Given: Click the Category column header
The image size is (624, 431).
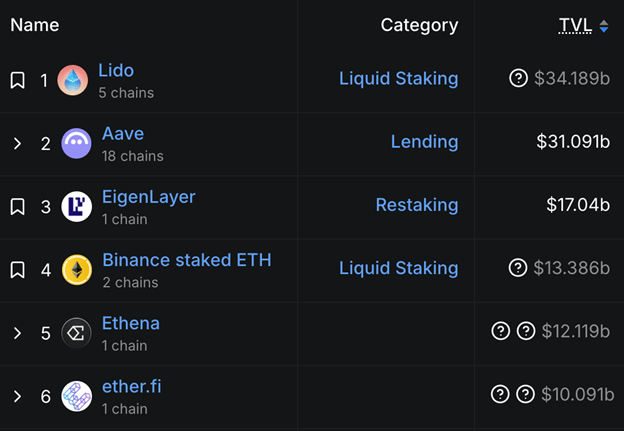Looking at the screenshot, I should (x=419, y=25).
